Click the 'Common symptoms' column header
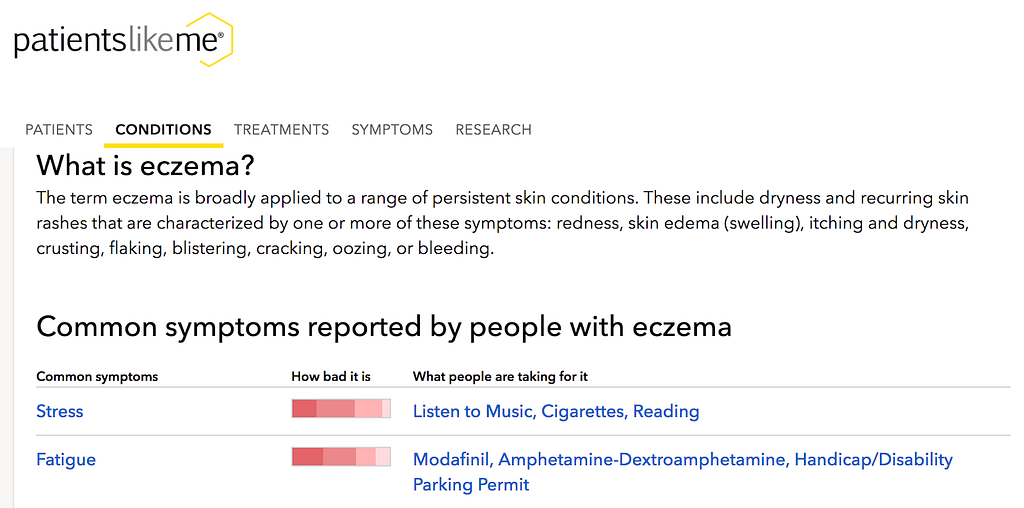The height and width of the screenshot is (508, 1024). point(97,377)
